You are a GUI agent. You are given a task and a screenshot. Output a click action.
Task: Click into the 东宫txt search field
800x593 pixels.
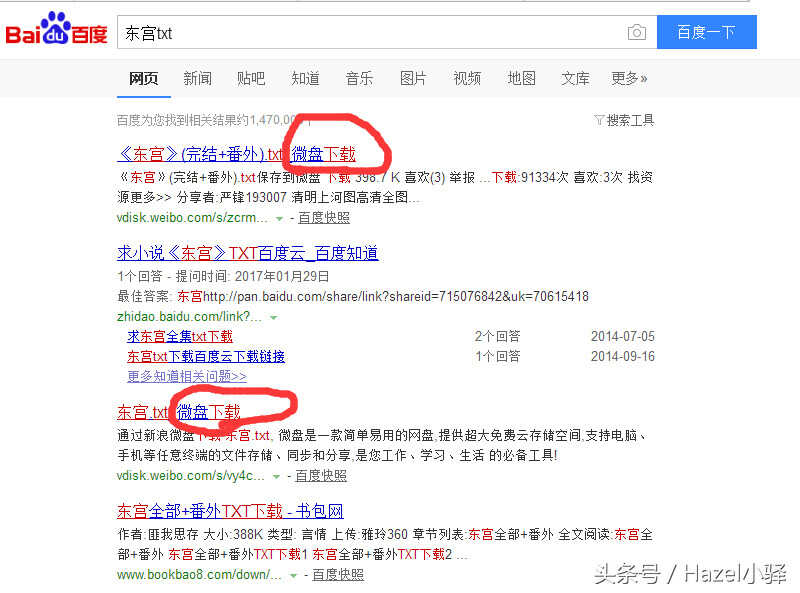point(370,33)
